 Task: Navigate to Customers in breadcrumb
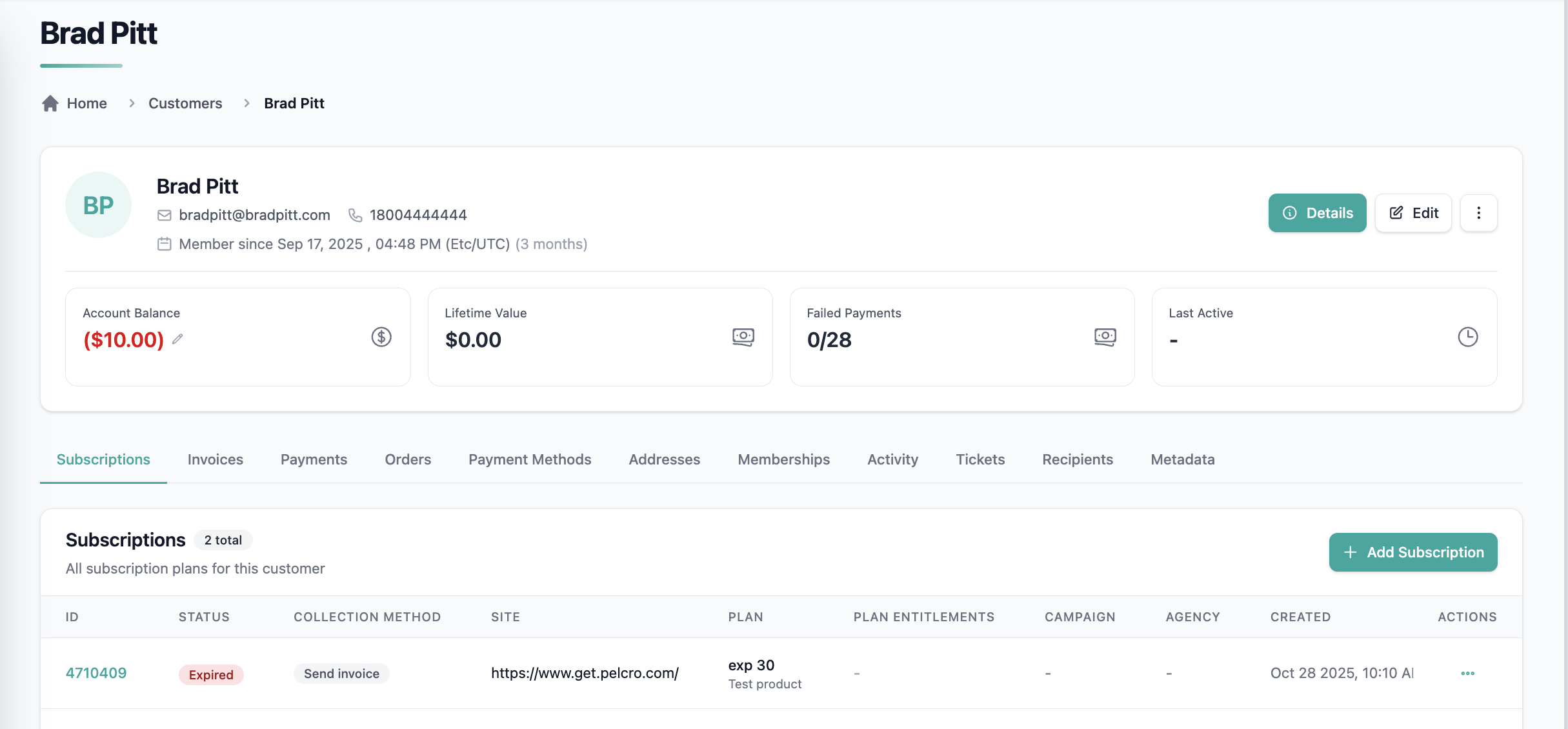pos(185,103)
